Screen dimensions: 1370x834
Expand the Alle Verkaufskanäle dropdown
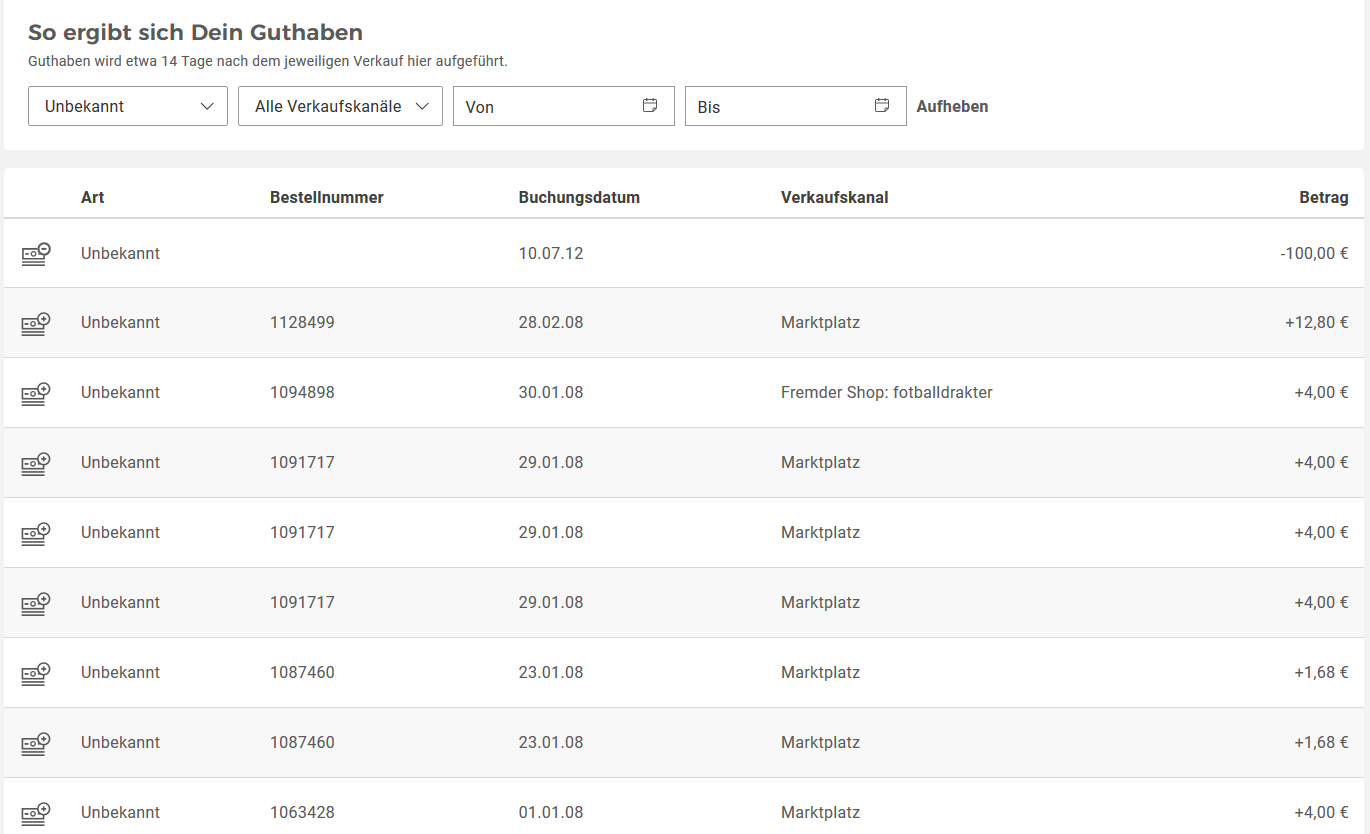[340, 106]
